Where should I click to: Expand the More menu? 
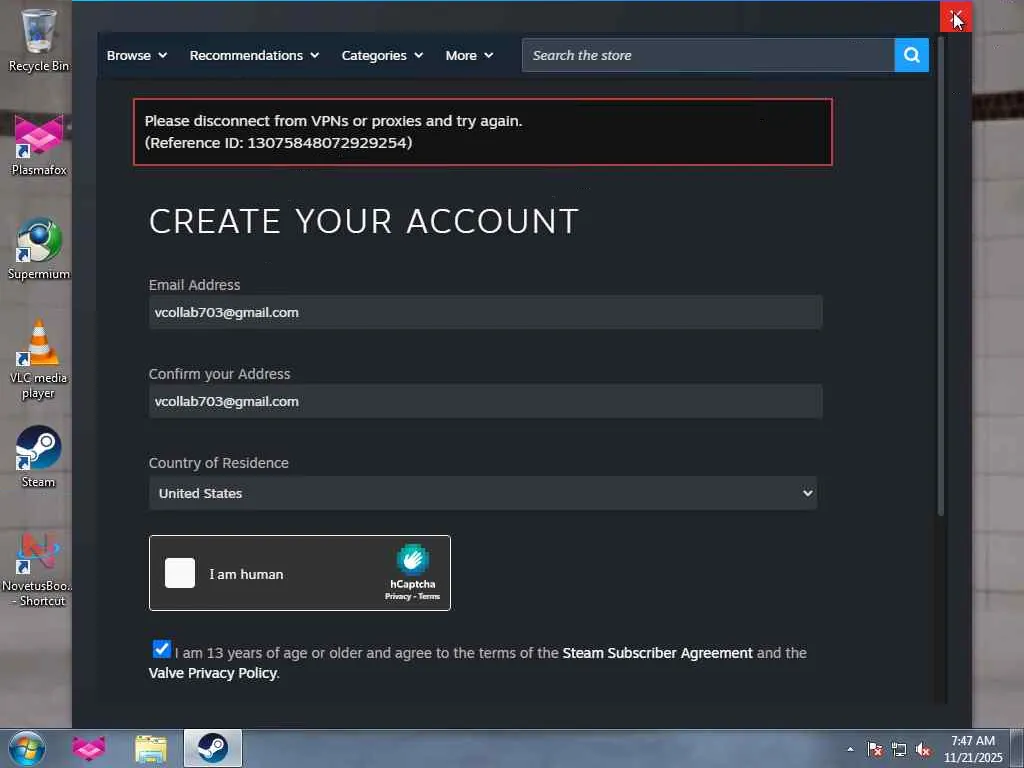pyautogui.click(x=469, y=56)
